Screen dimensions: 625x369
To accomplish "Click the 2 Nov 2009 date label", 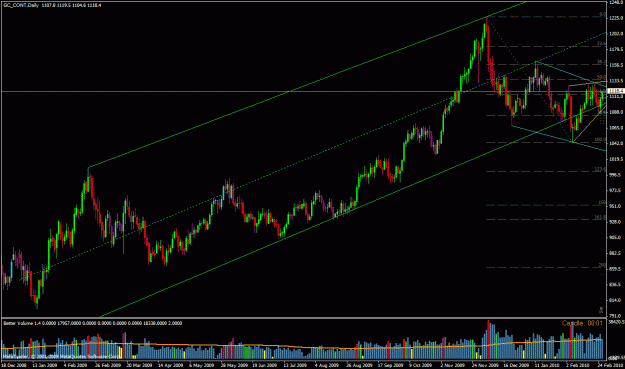I will click(453, 365).
